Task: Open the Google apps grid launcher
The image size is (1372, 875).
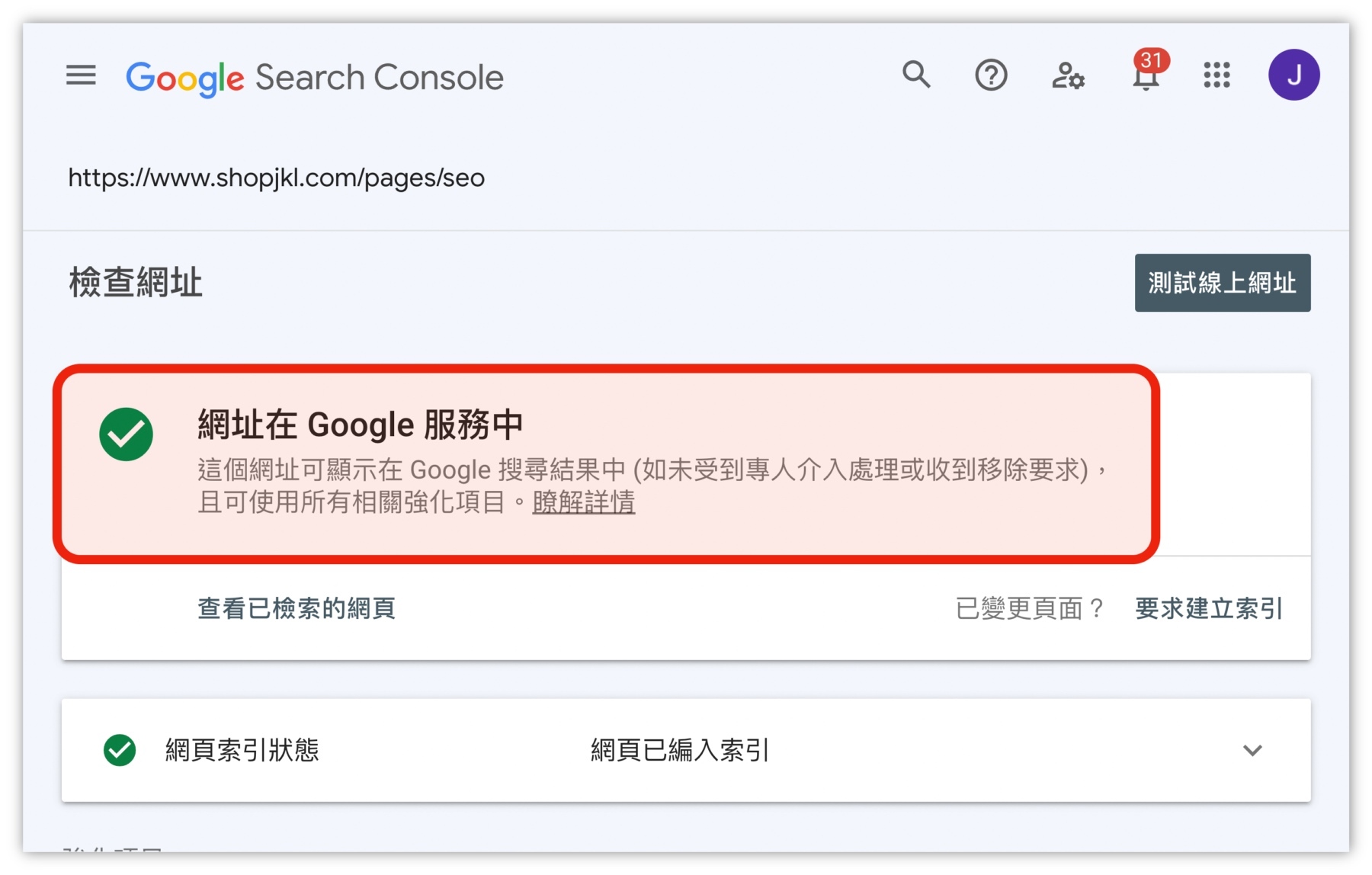Action: pos(1217,75)
